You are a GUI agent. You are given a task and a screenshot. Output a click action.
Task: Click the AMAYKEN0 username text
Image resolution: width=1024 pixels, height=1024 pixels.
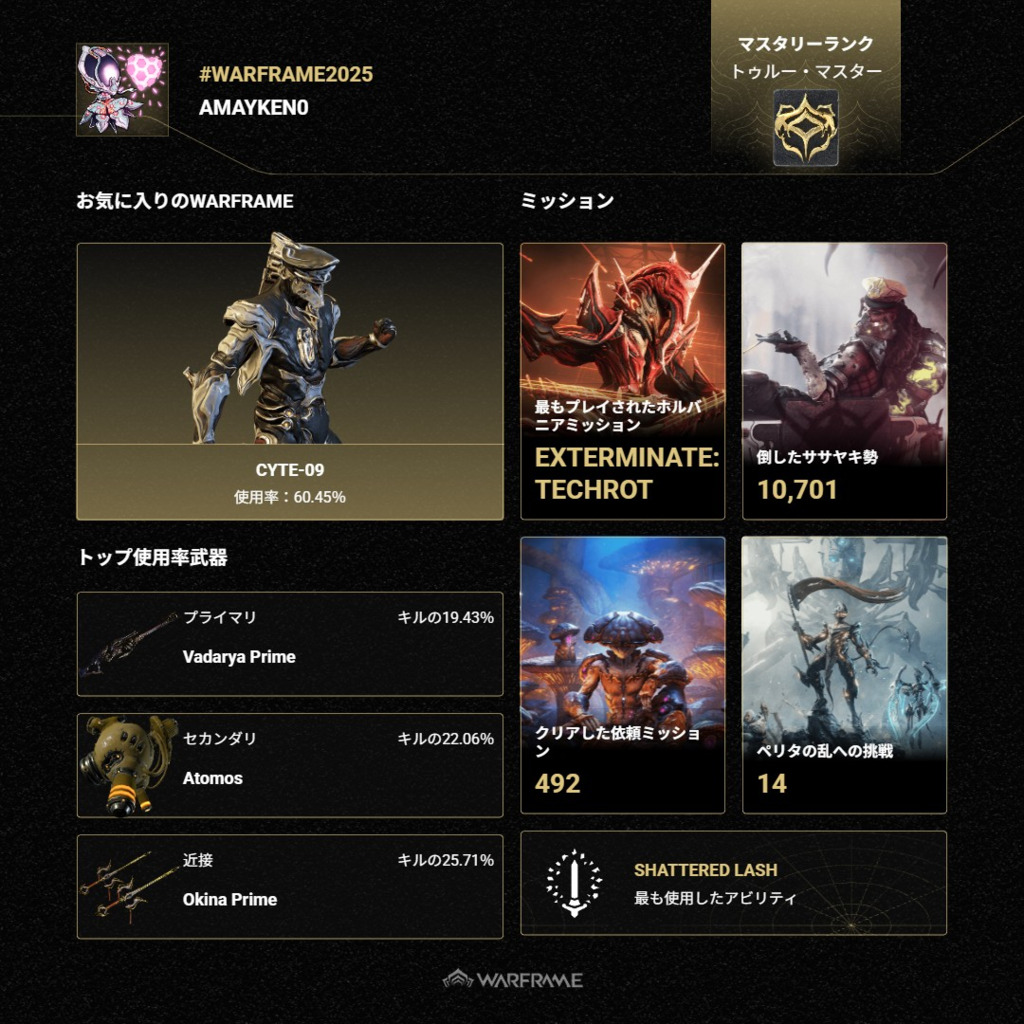coord(253,108)
